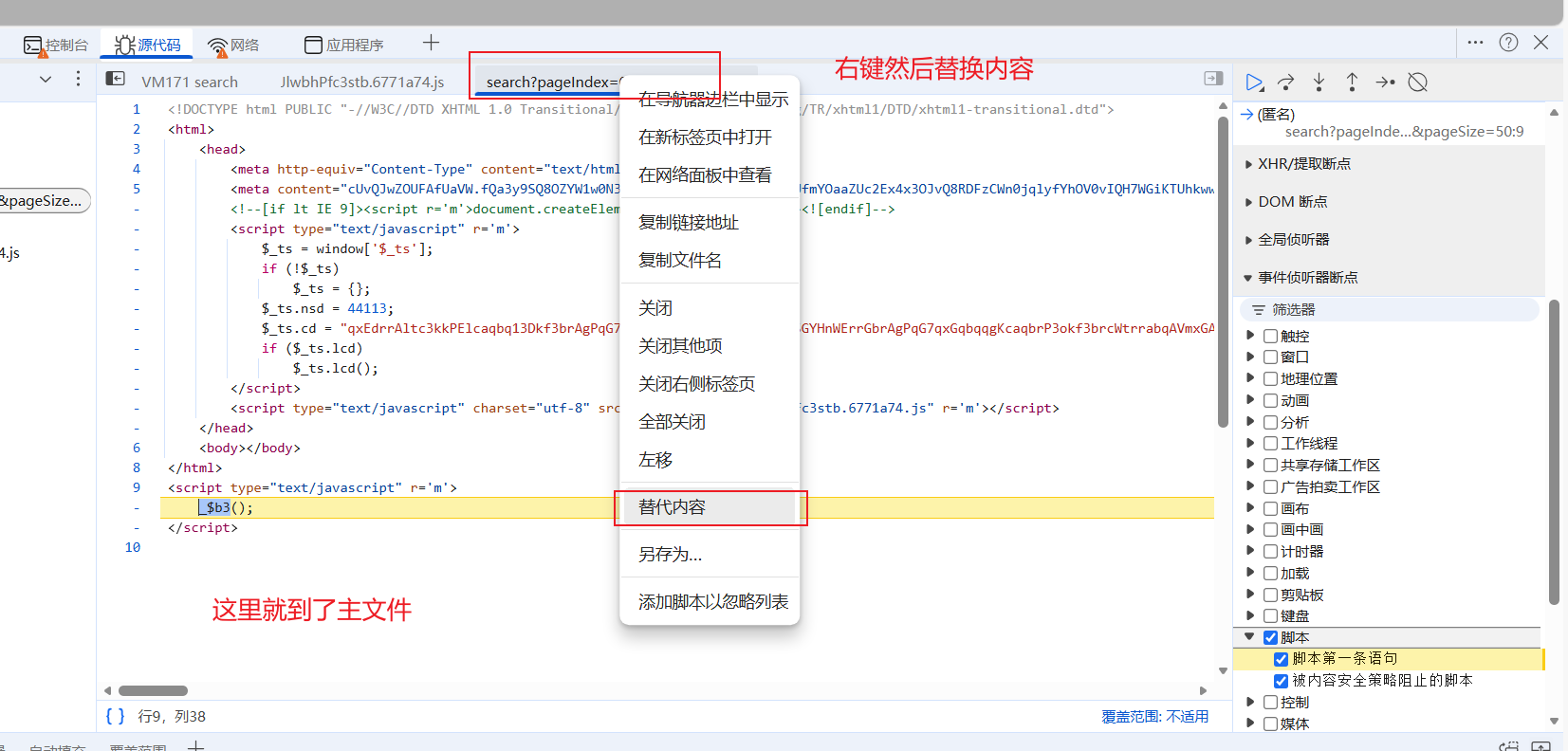Open the navigator more options dots

[78, 79]
